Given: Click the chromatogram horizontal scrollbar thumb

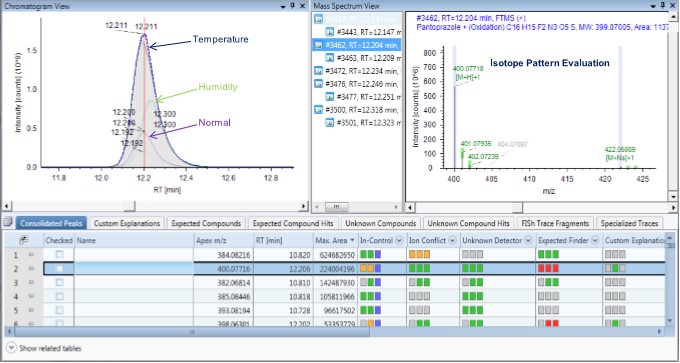Looking at the screenshot, I should click(129, 206).
